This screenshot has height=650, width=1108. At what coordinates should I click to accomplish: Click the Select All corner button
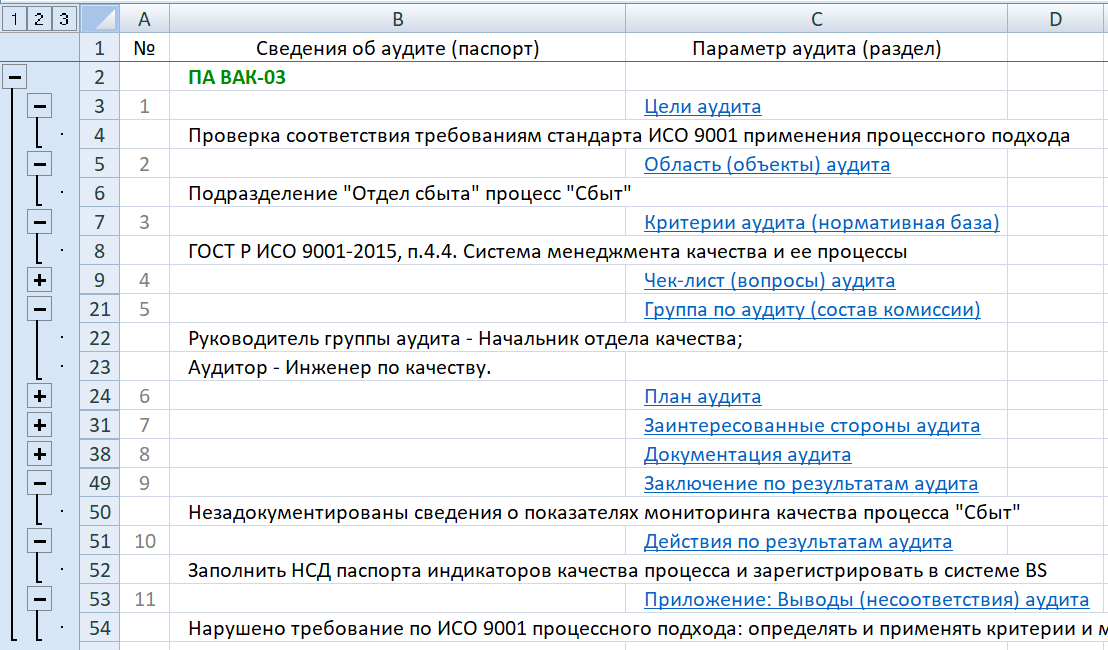[98, 18]
